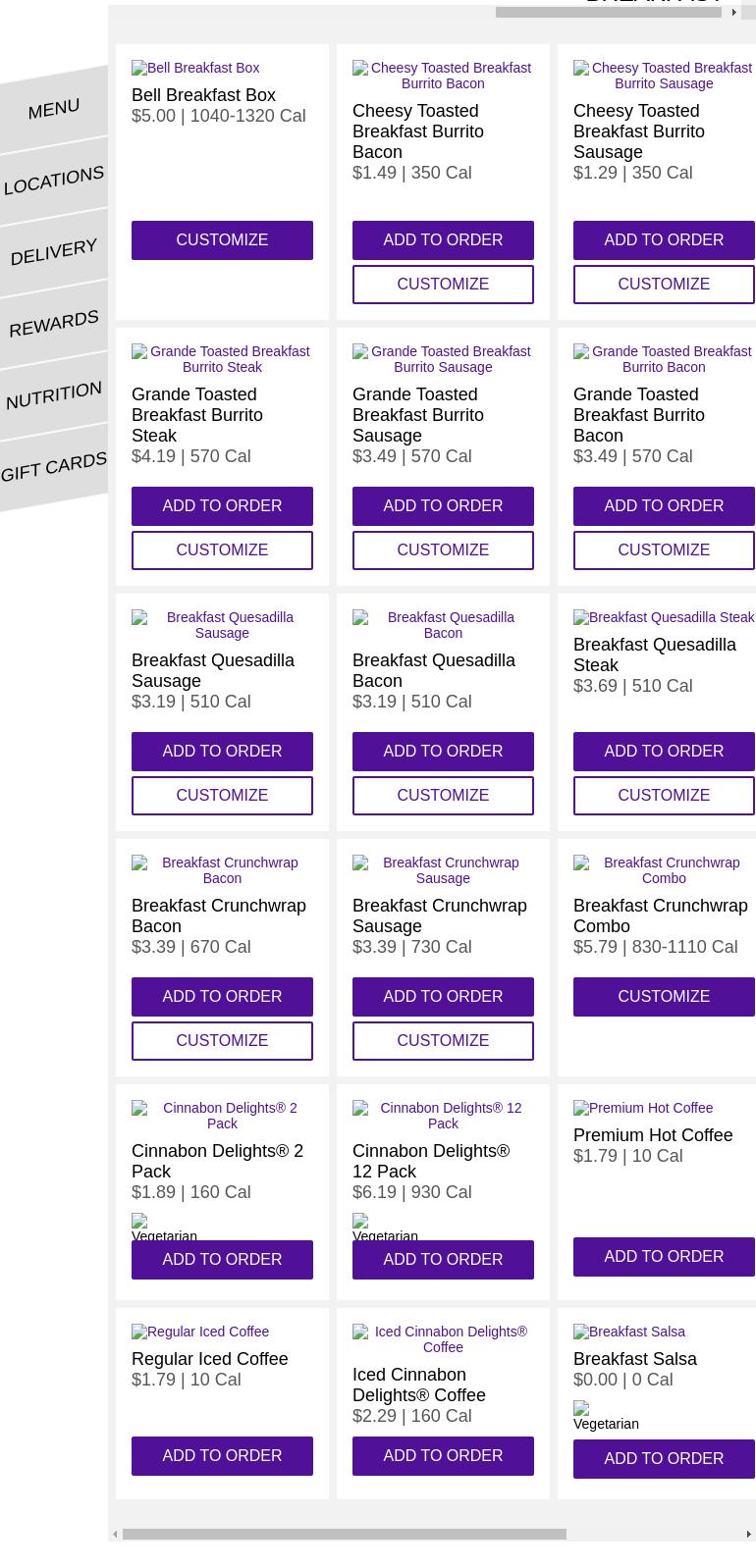The image size is (756, 1568).
Task: Click the Bell Breakfast Box product image
Action: (194, 68)
